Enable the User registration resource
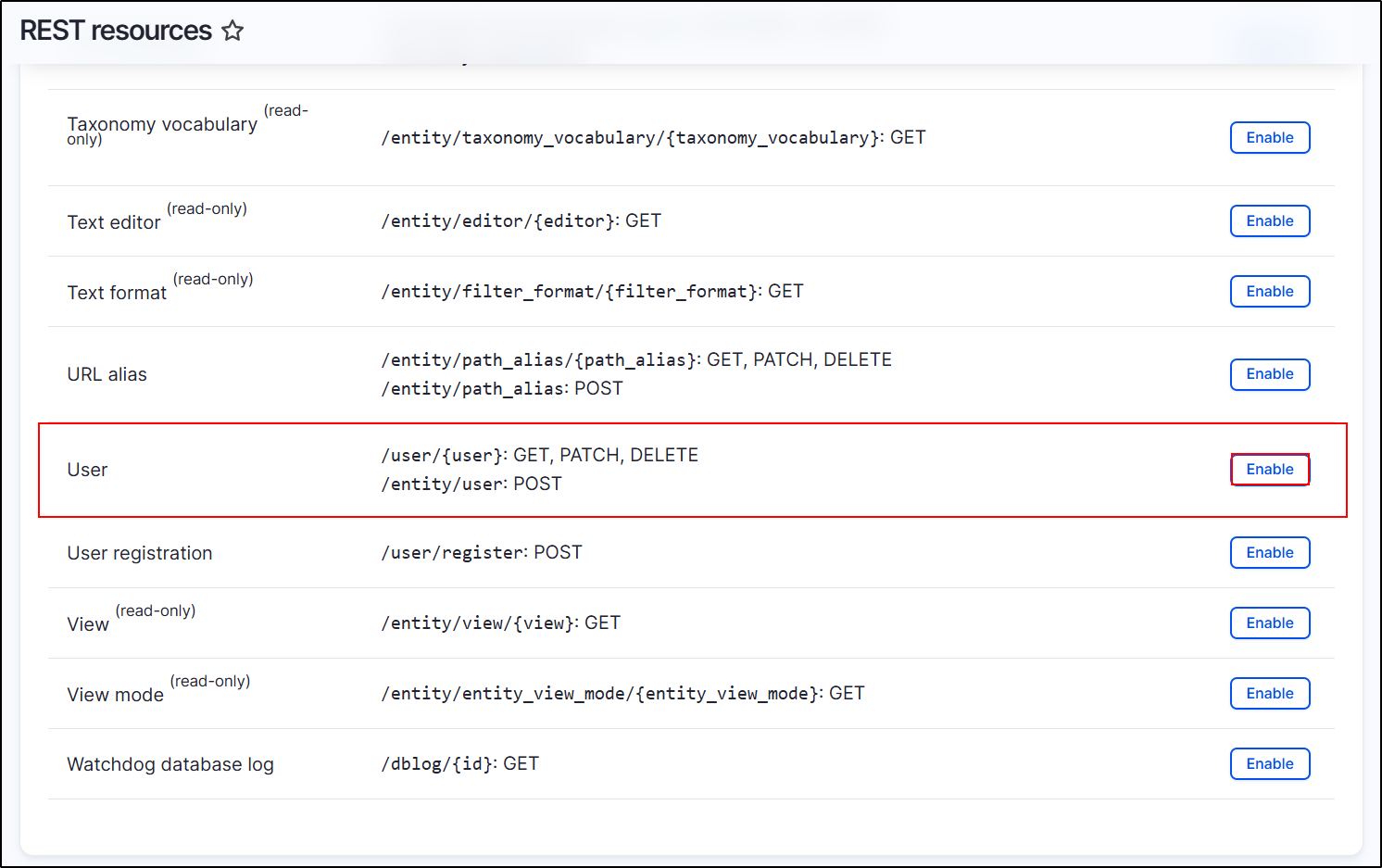 click(1269, 552)
